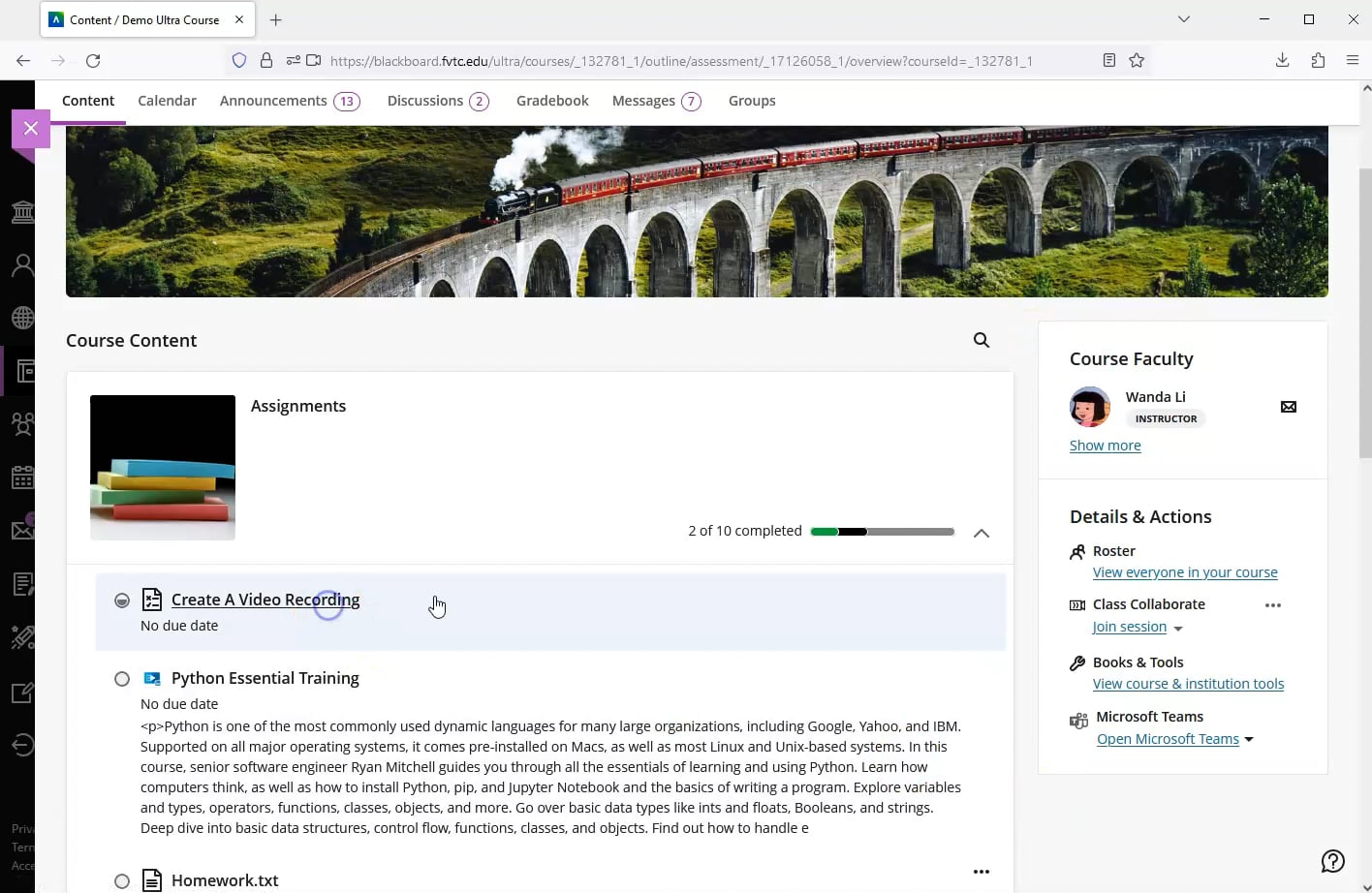Go to the Gradebook tab
This screenshot has height=893, width=1372.
coord(552,101)
